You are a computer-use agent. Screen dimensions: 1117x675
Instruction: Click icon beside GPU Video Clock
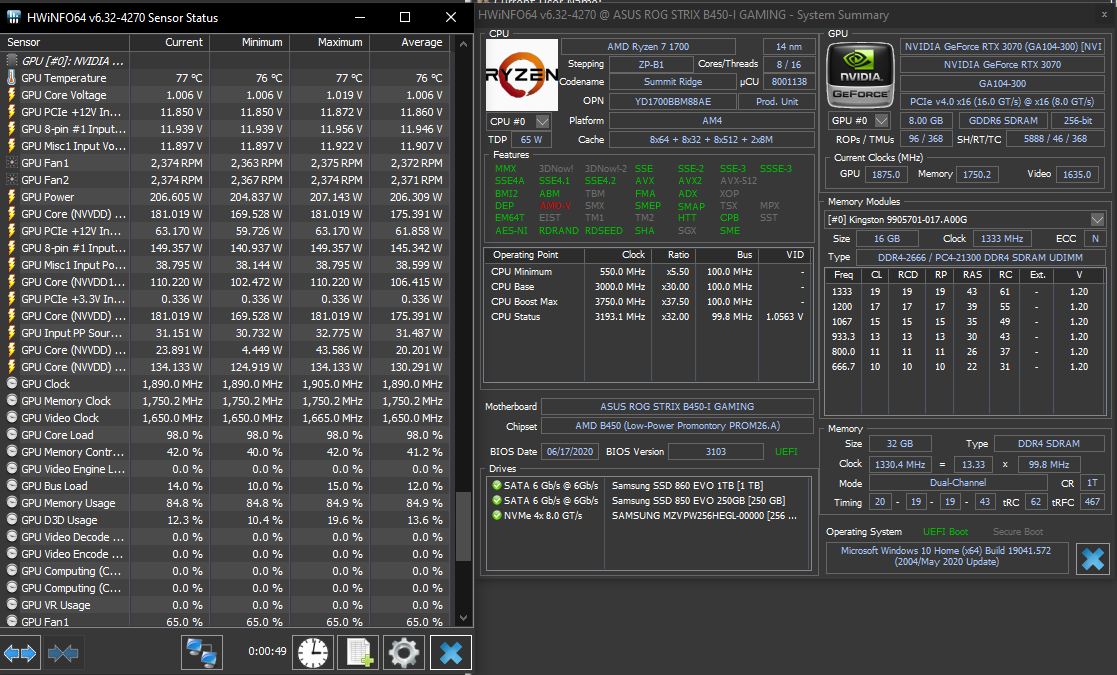(11, 417)
